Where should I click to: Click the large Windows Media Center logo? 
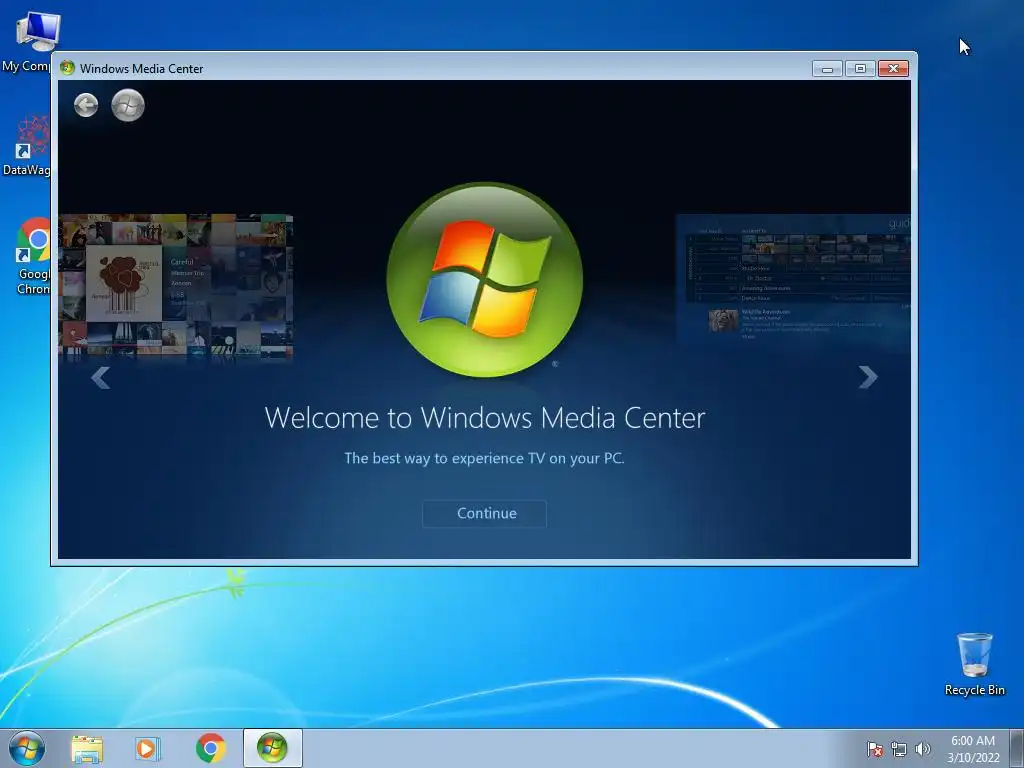(485, 280)
